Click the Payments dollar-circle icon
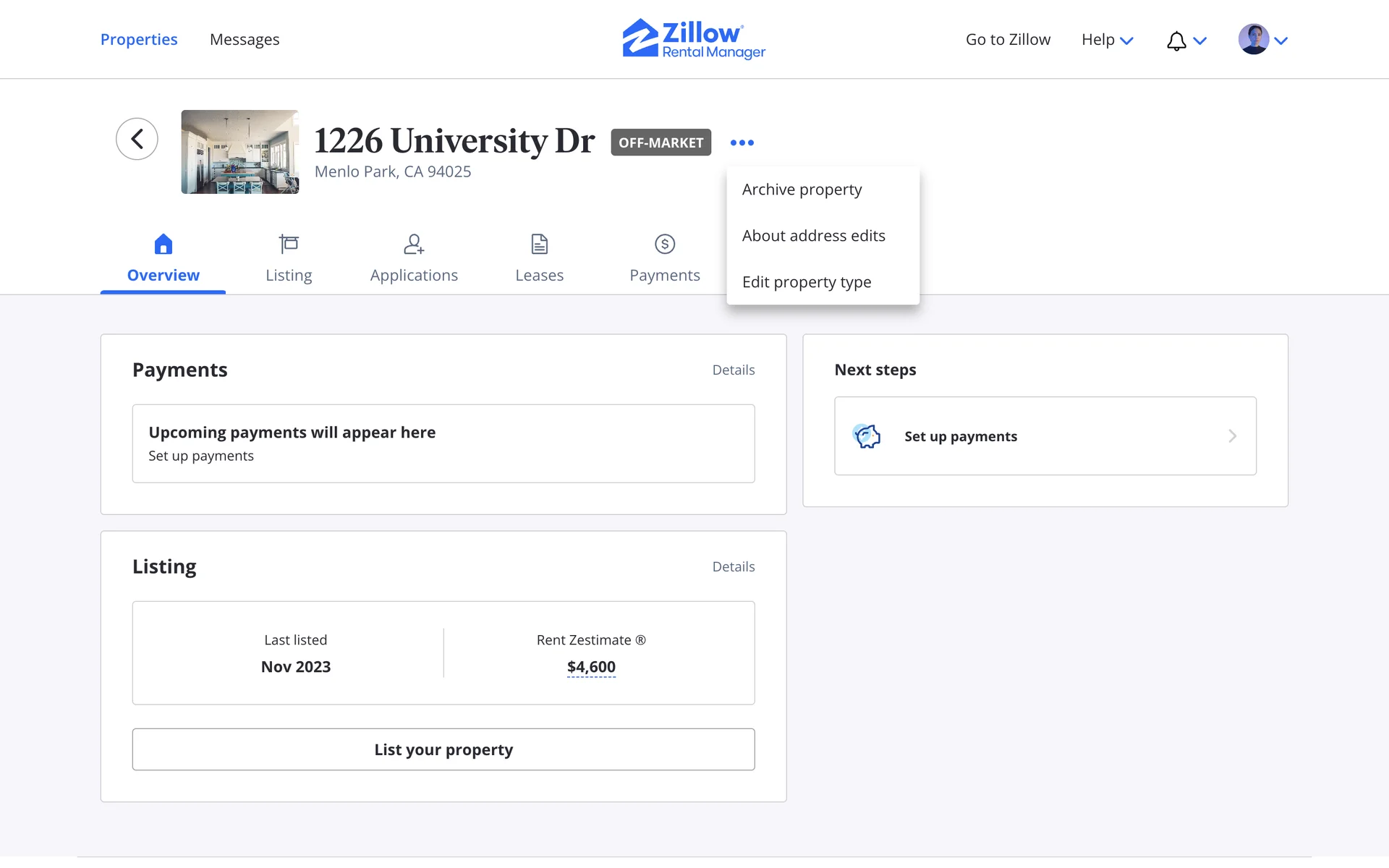The image size is (1389, 868). [x=664, y=244]
